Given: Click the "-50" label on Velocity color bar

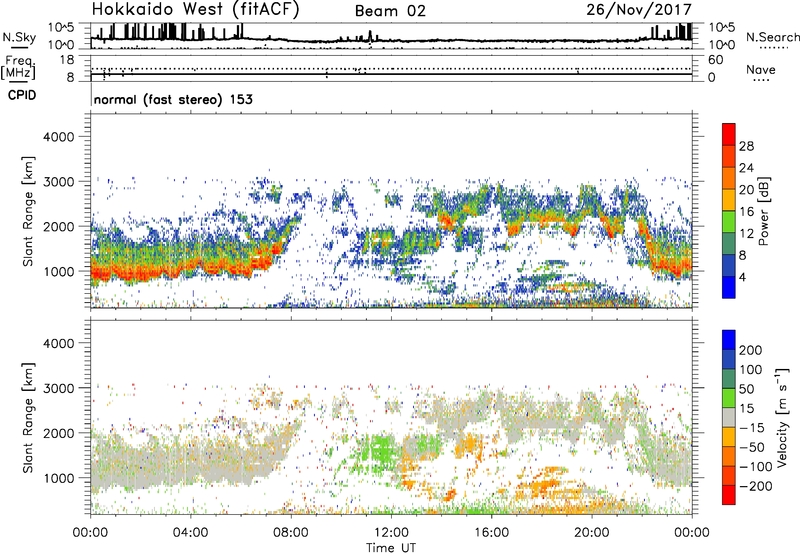Looking at the screenshot, I should point(752,447).
